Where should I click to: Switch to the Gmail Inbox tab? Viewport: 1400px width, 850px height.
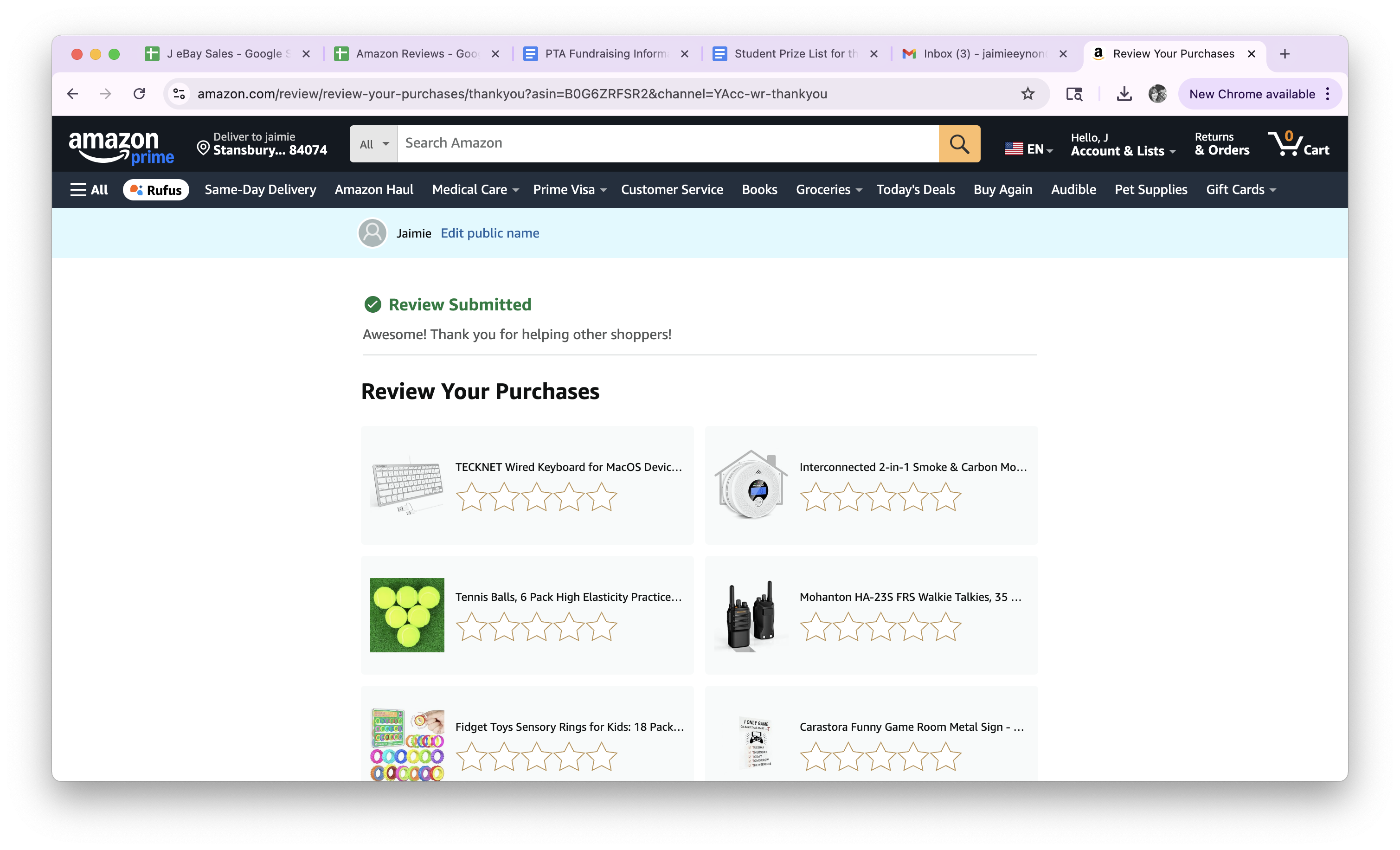point(983,54)
